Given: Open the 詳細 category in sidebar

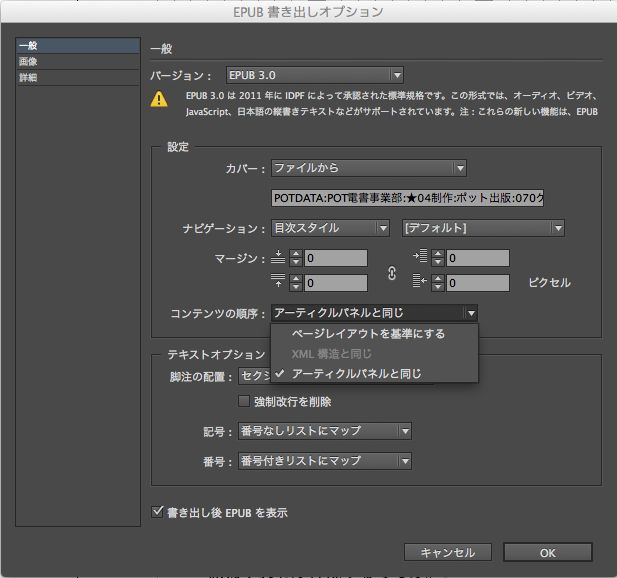Looking at the screenshot, I should (x=28, y=78).
